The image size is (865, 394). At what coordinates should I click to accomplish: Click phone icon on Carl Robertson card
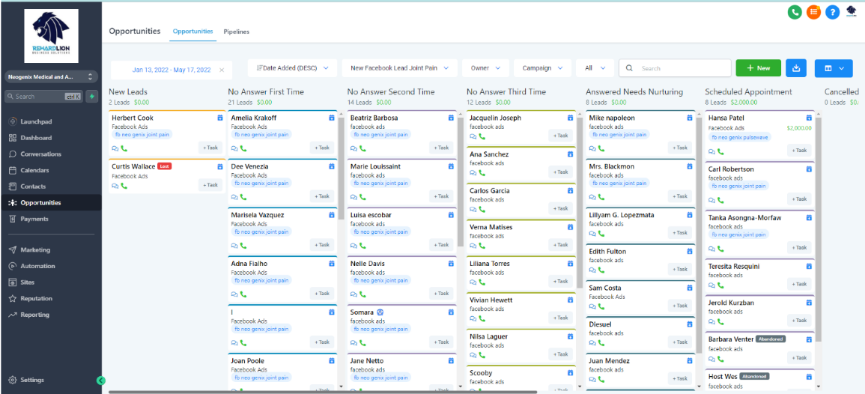721,199
